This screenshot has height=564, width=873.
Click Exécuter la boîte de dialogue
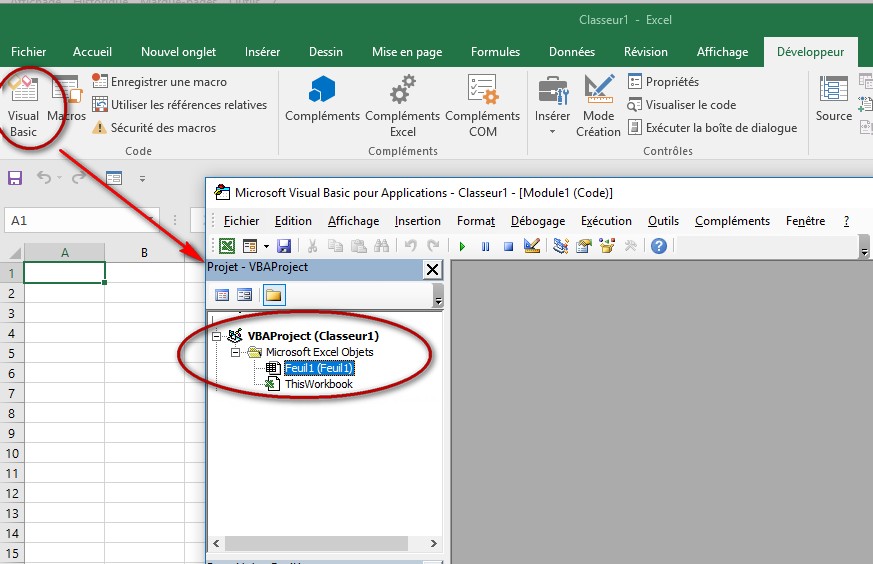(x=713, y=127)
